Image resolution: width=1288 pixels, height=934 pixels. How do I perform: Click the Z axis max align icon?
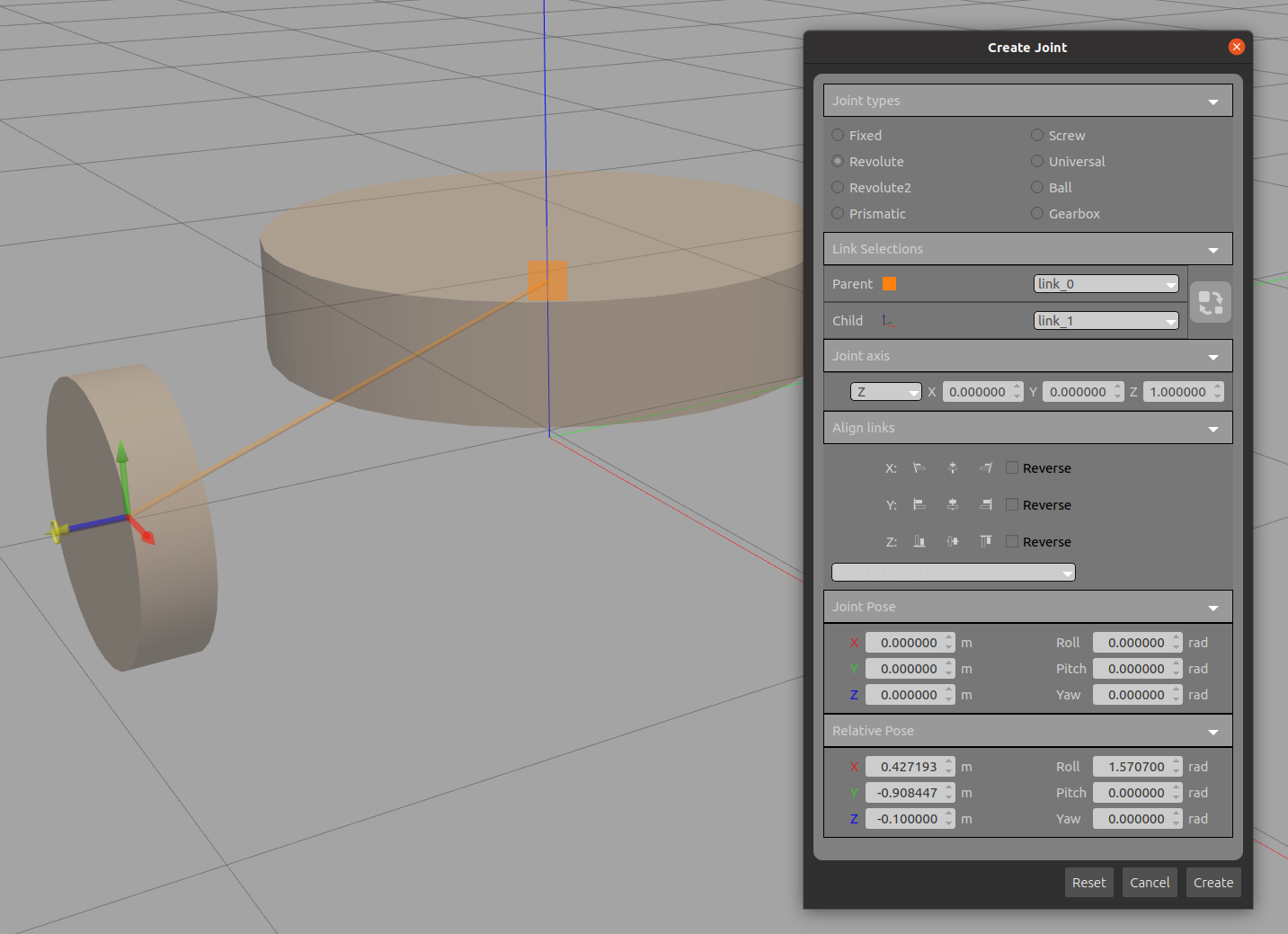click(986, 542)
